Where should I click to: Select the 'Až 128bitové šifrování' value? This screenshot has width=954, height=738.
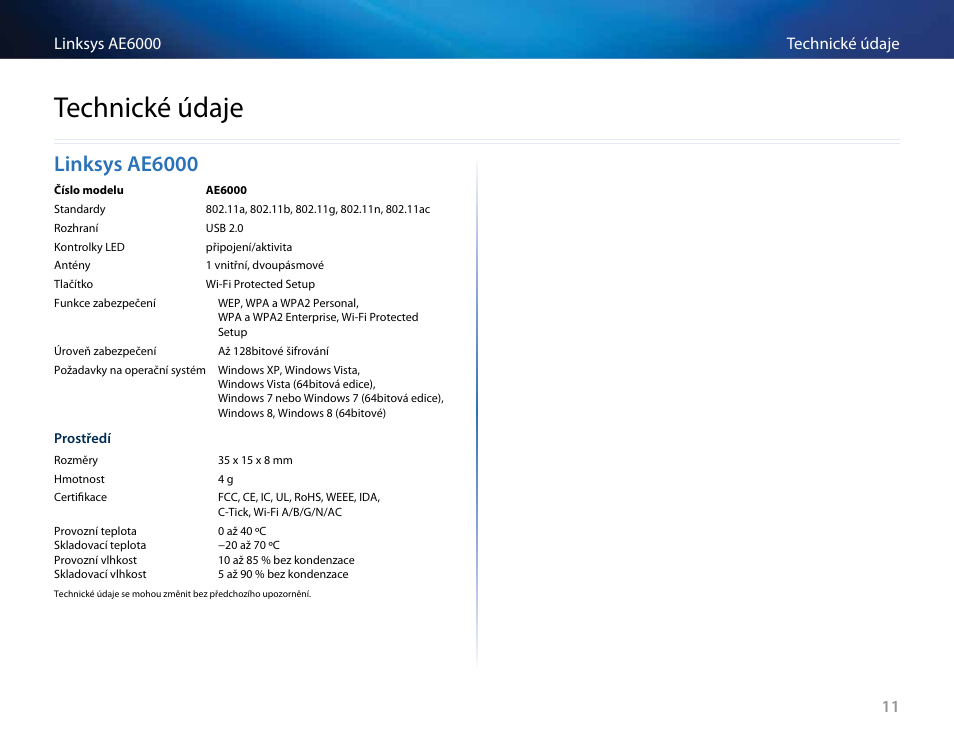(x=273, y=351)
